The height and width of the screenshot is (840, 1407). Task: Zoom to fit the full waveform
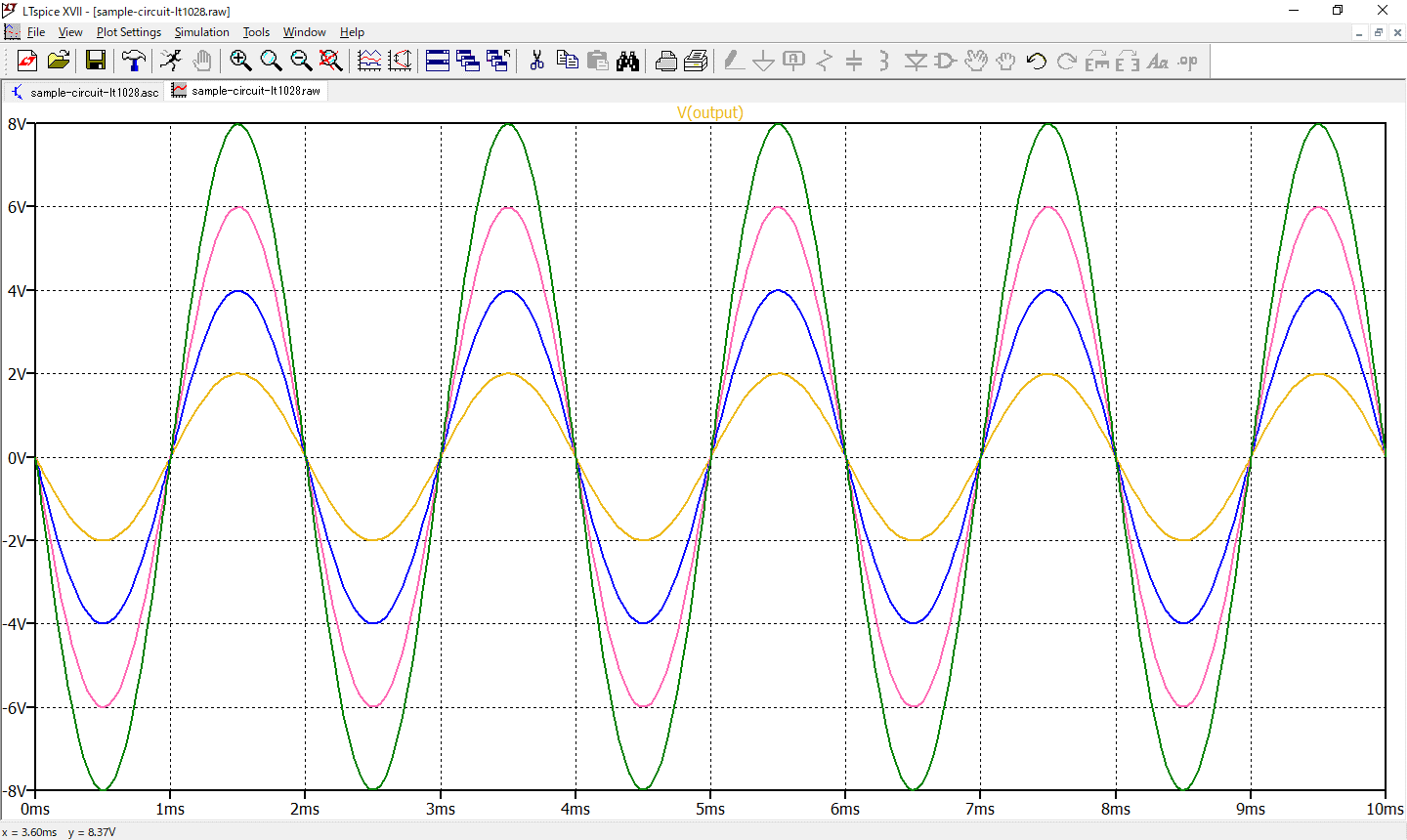[x=331, y=61]
